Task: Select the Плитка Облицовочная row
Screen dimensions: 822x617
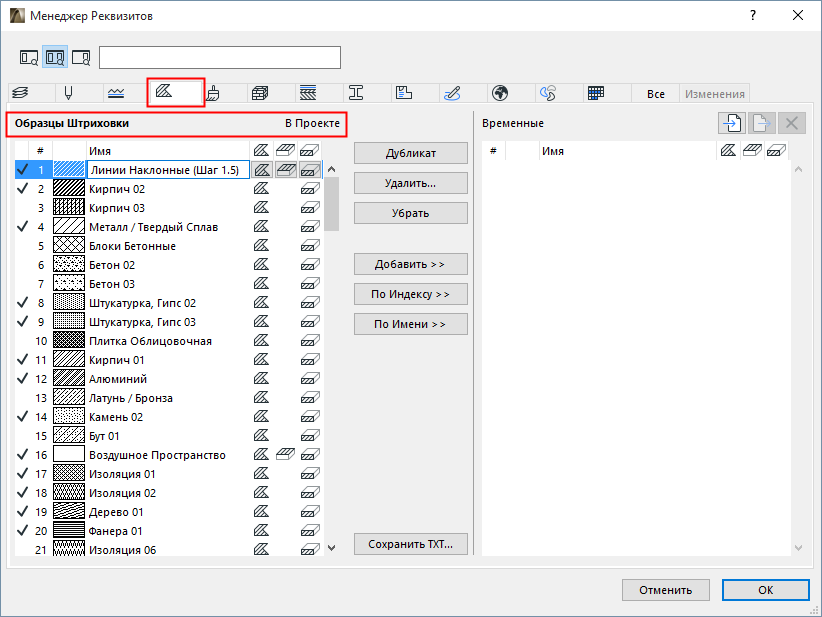Action: pos(168,341)
